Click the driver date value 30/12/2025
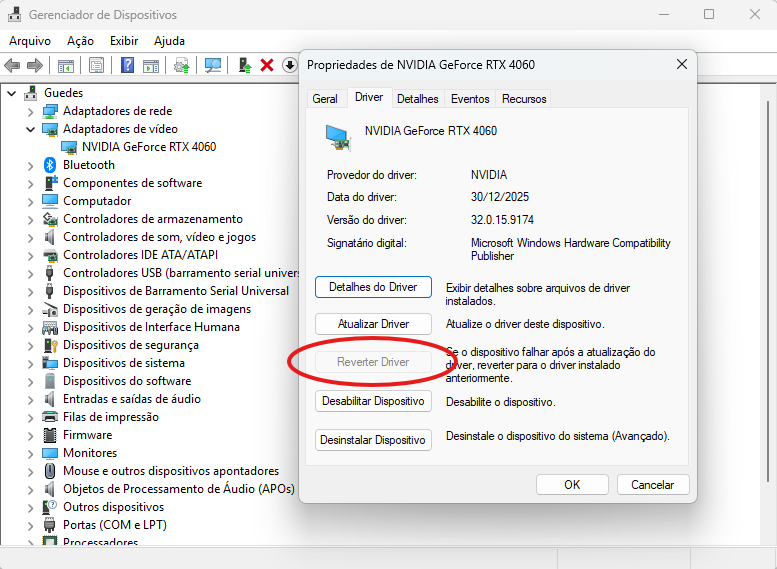The width and height of the screenshot is (777, 569). pyautogui.click(x=500, y=197)
